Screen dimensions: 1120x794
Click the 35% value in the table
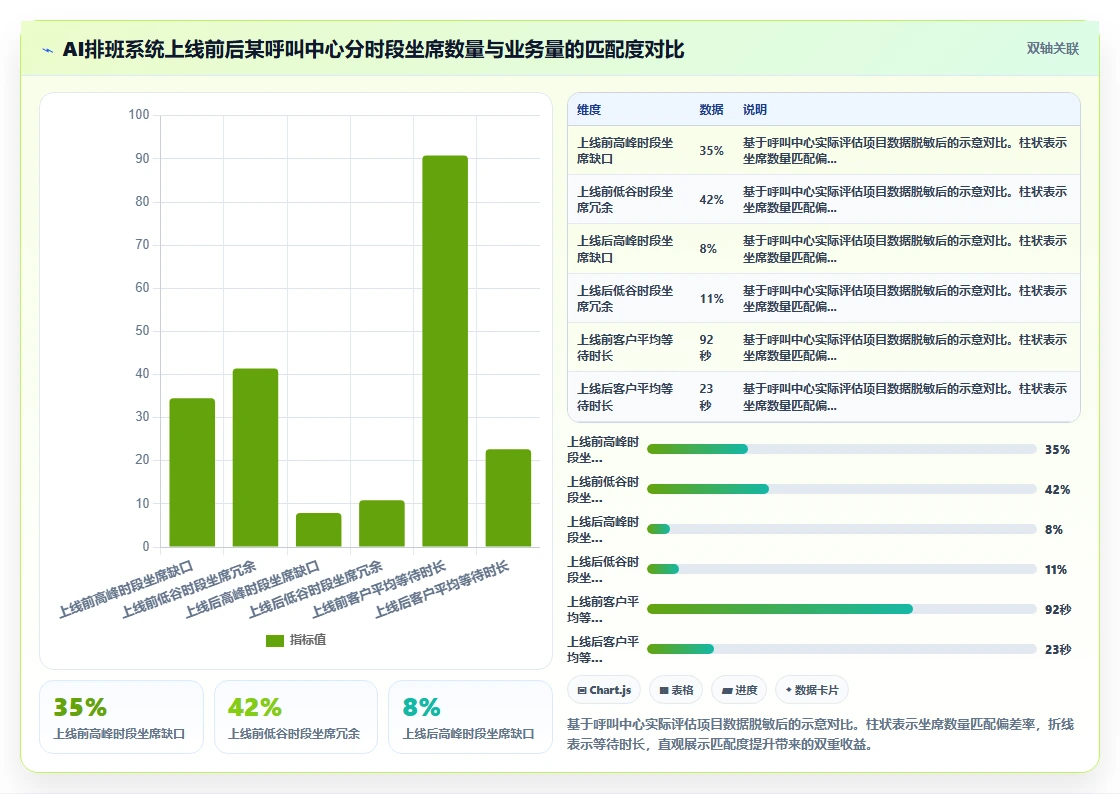pyautogui.click(x=711, y=151)
